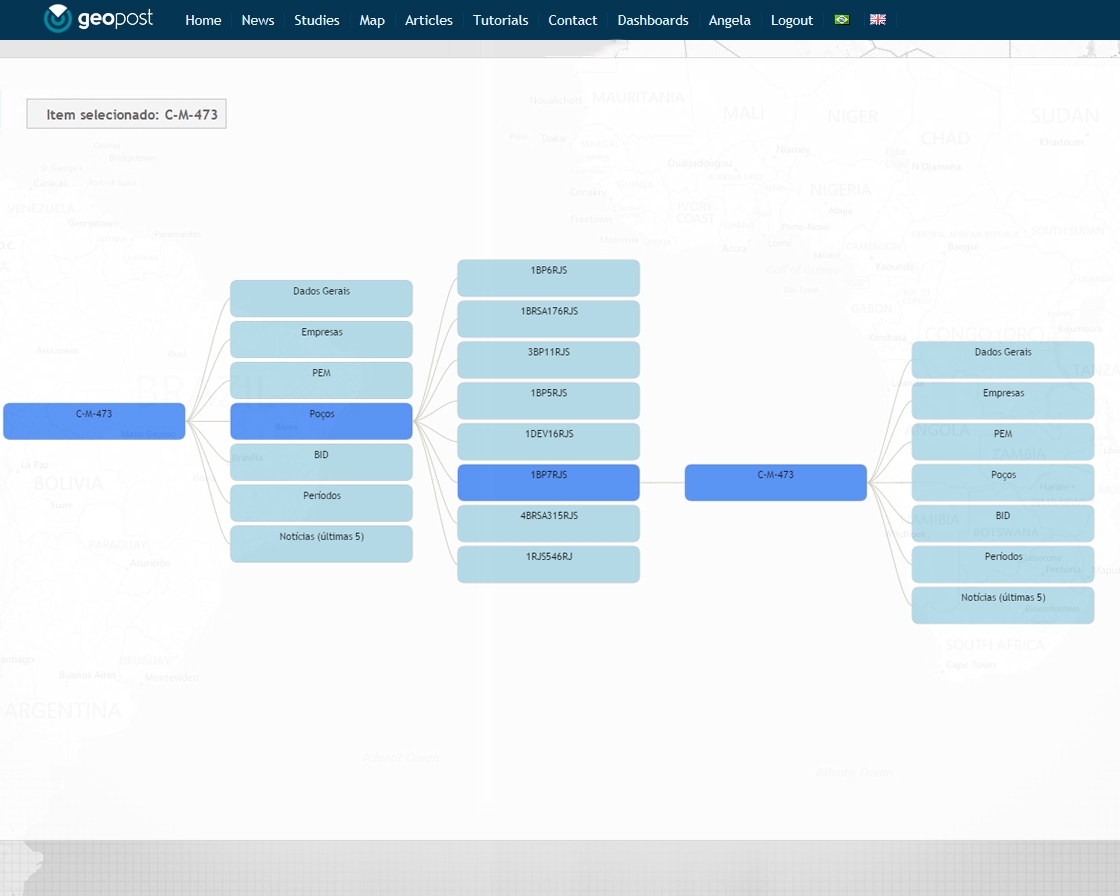The width and height of the screenshot is (1120, 896).
Task: Switch language to Brazilian Portuguese flag
Action: (842, 19)
